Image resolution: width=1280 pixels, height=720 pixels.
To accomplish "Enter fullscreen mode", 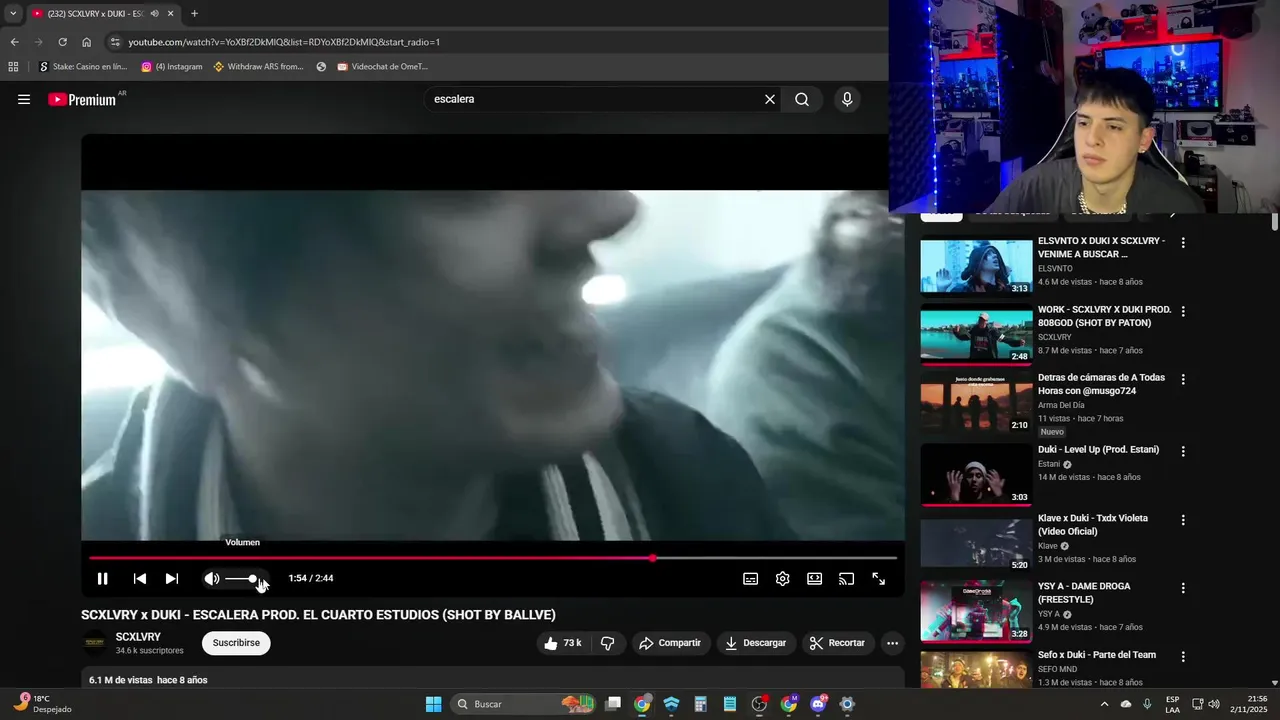I will 879,579.
